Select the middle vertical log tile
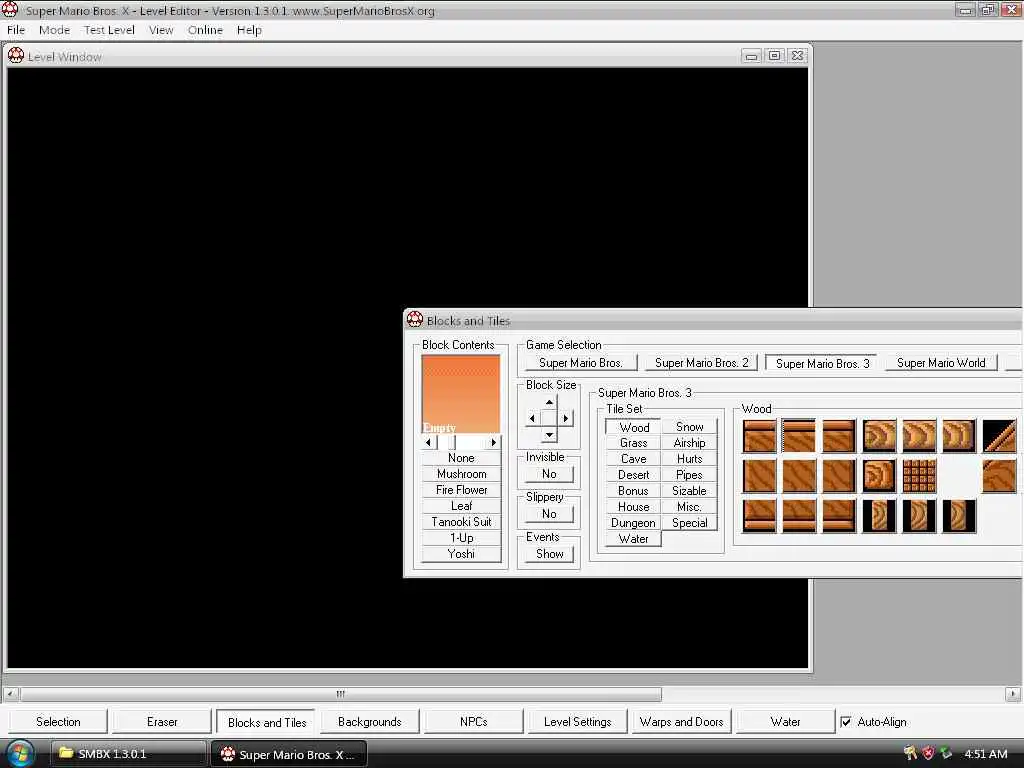The image size is (1024, 768). [x=919, y=516]
